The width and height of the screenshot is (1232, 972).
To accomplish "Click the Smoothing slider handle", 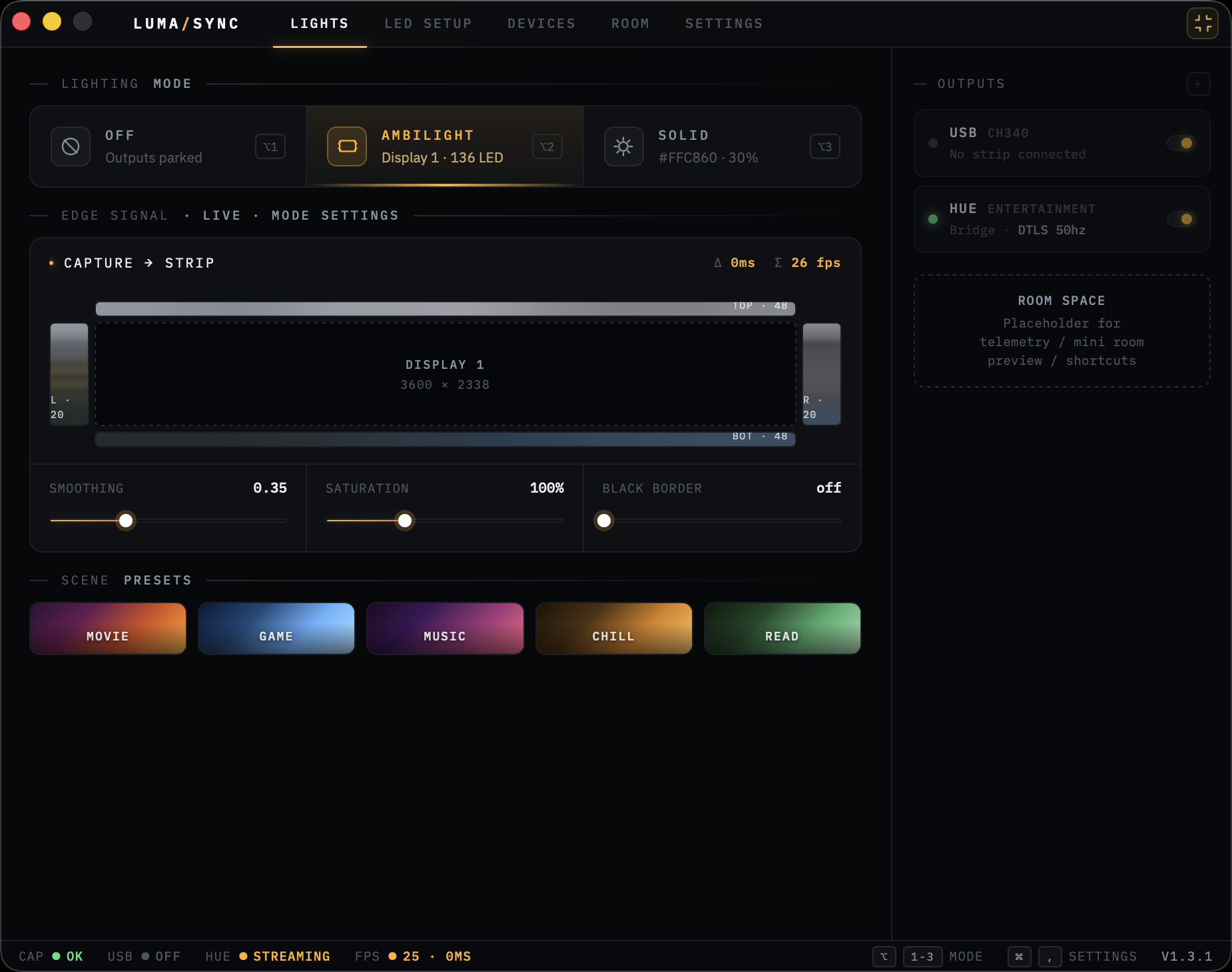I will (x=125, y=521).
